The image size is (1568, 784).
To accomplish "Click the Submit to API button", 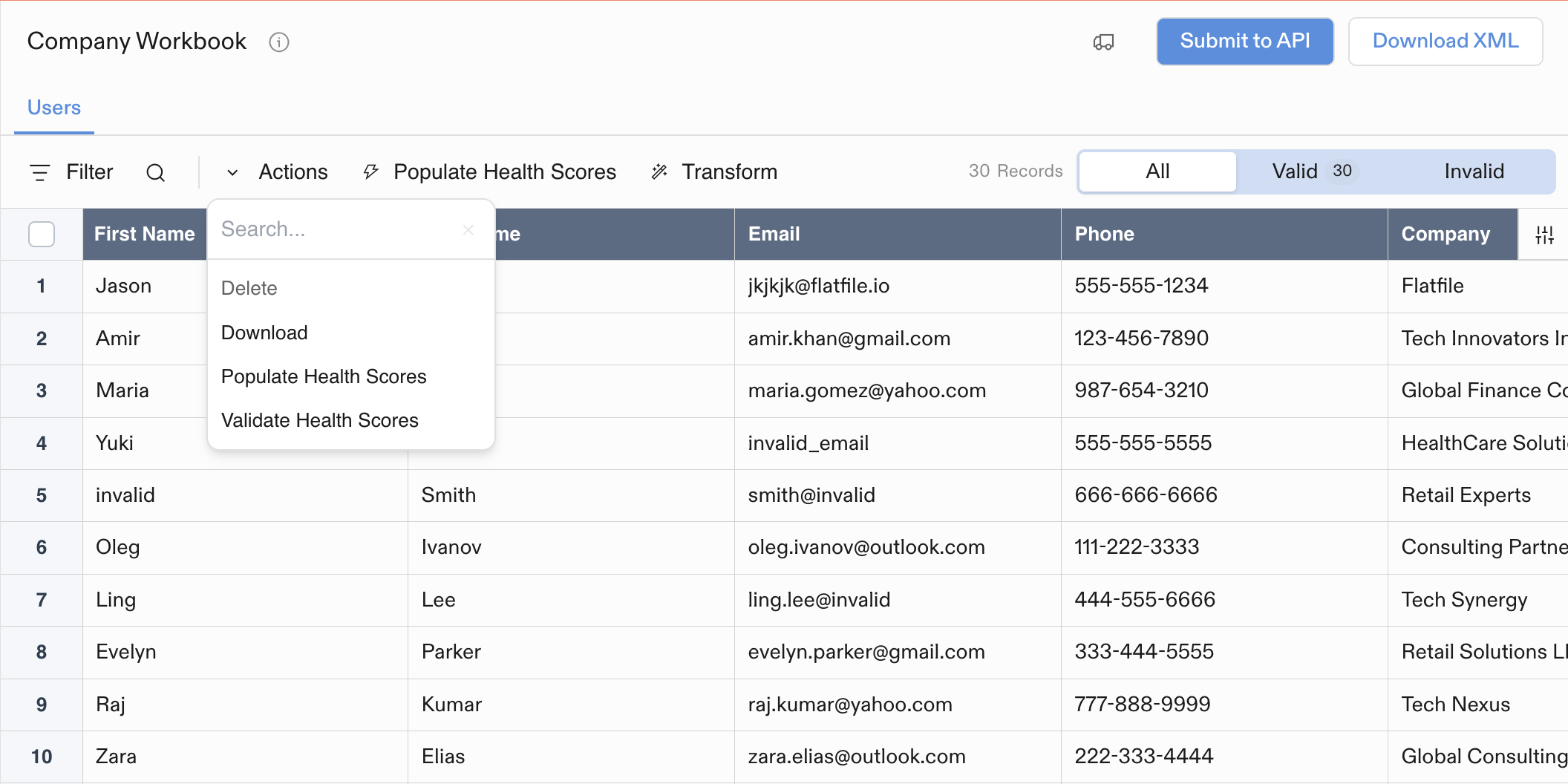I will click(x=1245, y=42).
